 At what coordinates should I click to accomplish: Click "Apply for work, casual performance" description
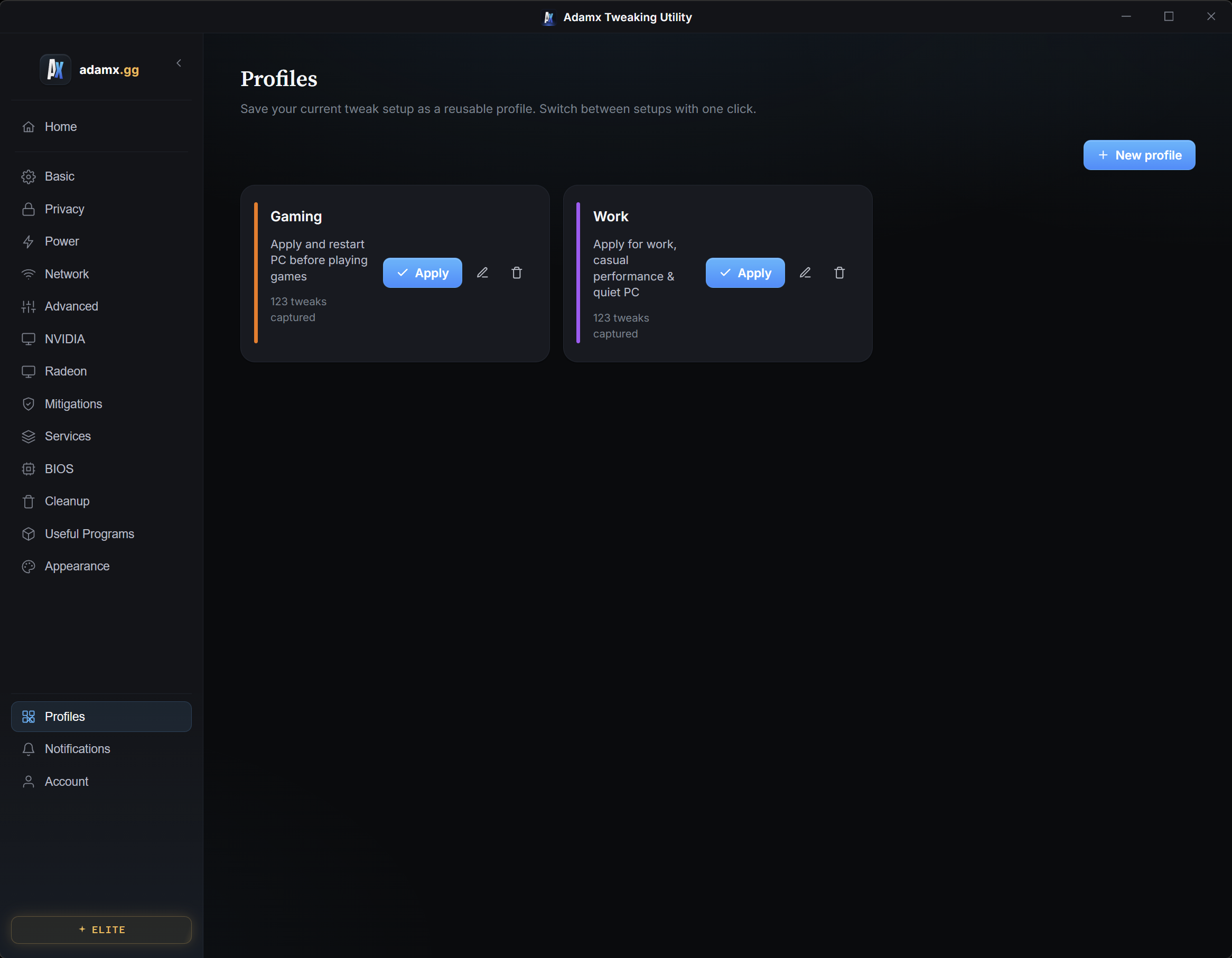(x=634, y=268)
